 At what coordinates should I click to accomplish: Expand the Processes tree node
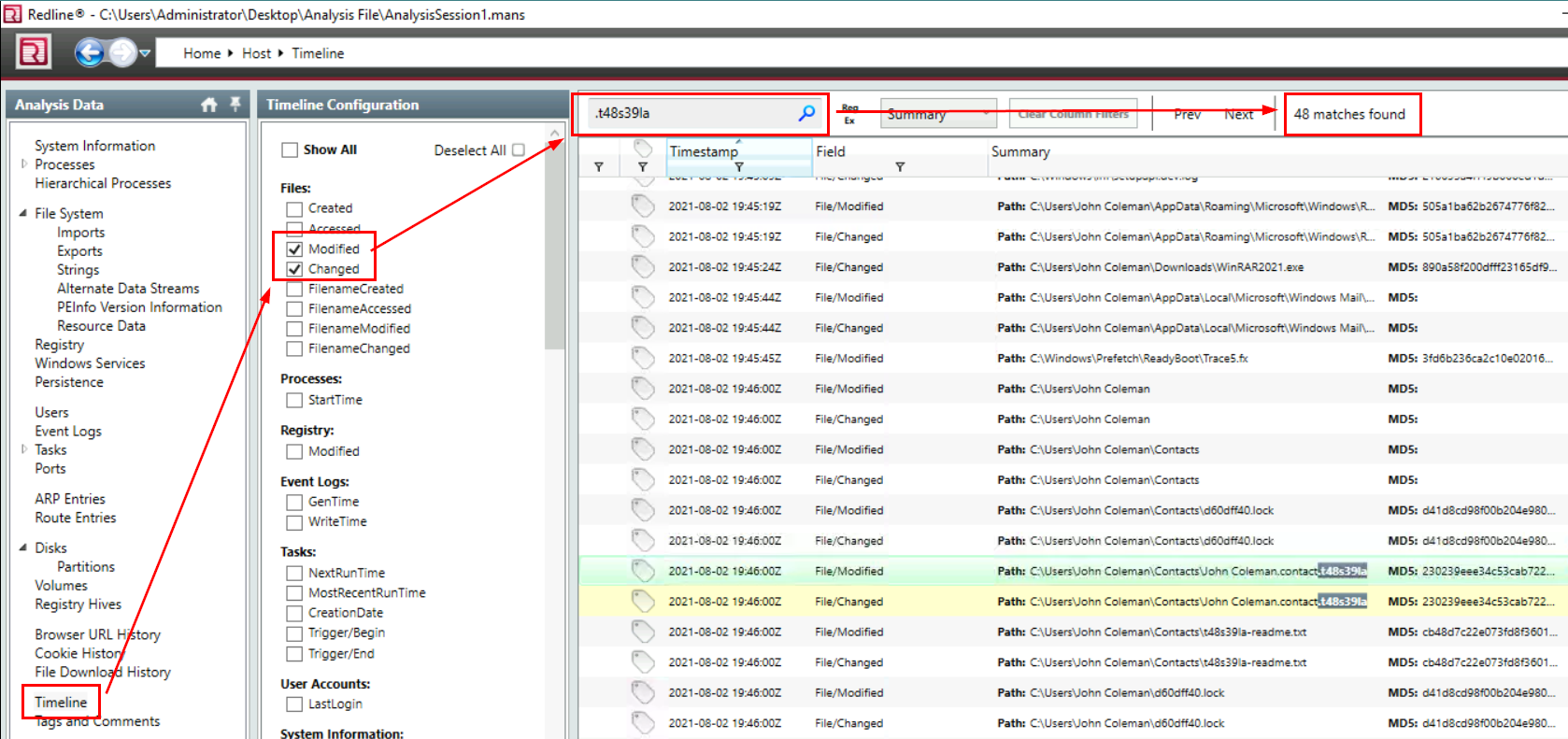[x=23, y=163]
